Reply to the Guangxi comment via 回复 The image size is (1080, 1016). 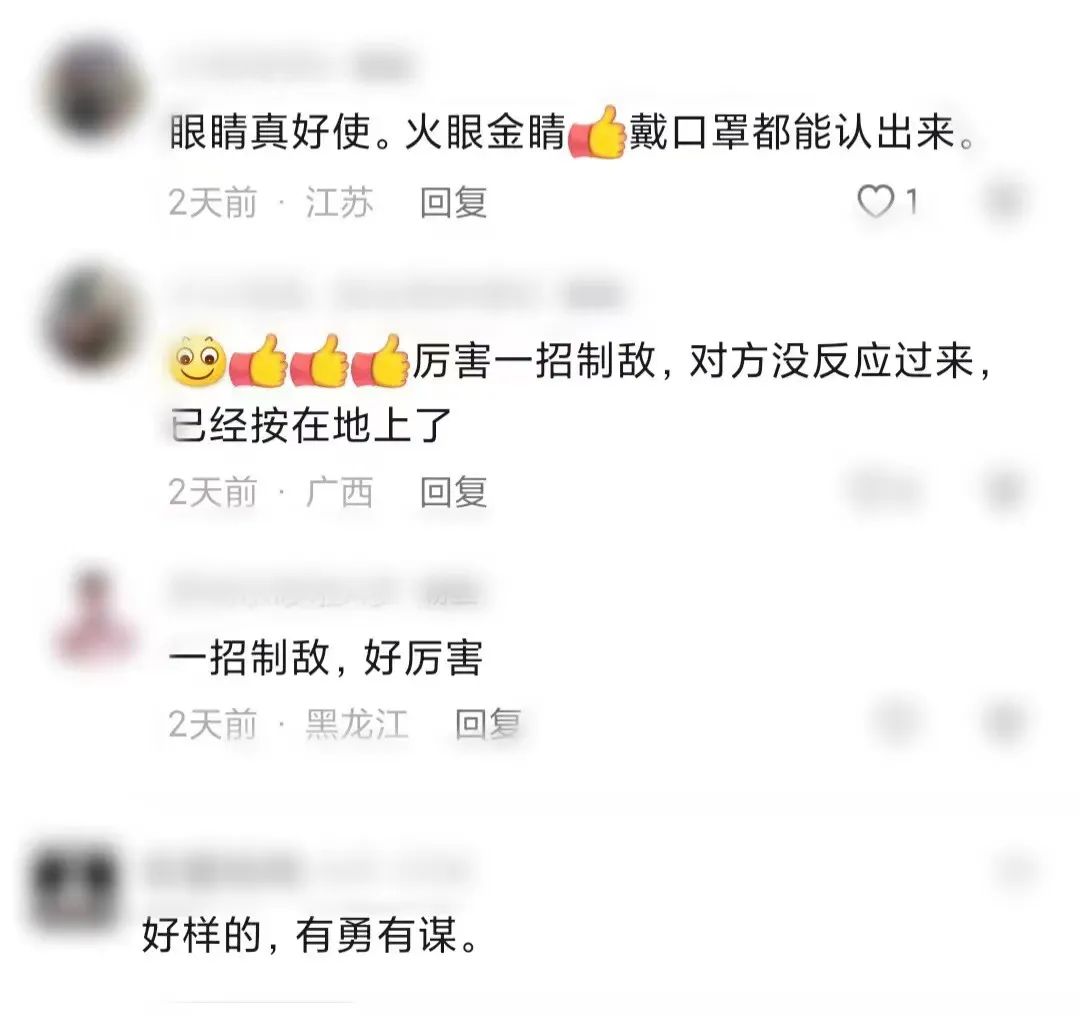[454, 492]
